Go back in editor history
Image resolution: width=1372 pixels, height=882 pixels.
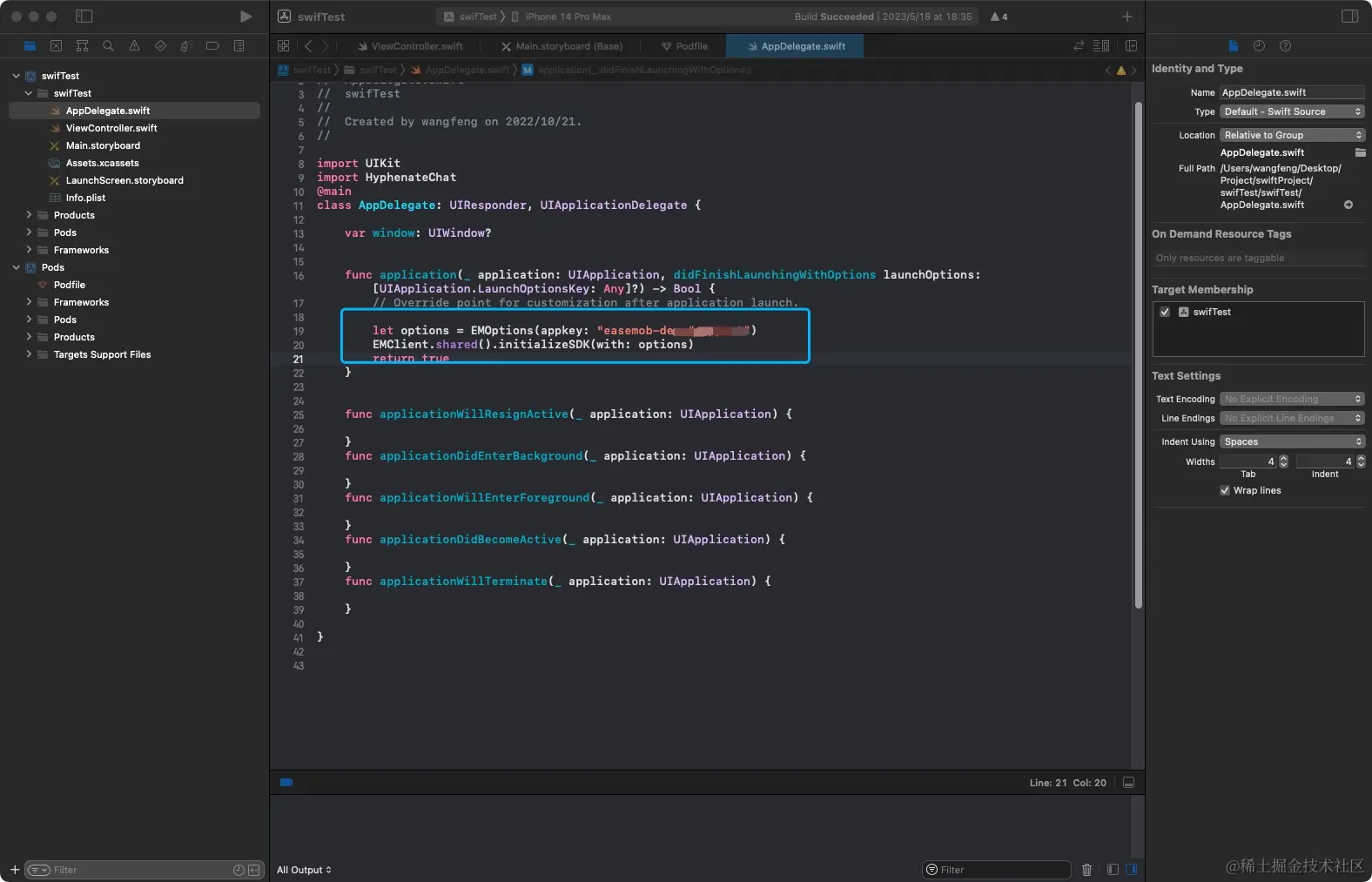[x=308, y=46]
